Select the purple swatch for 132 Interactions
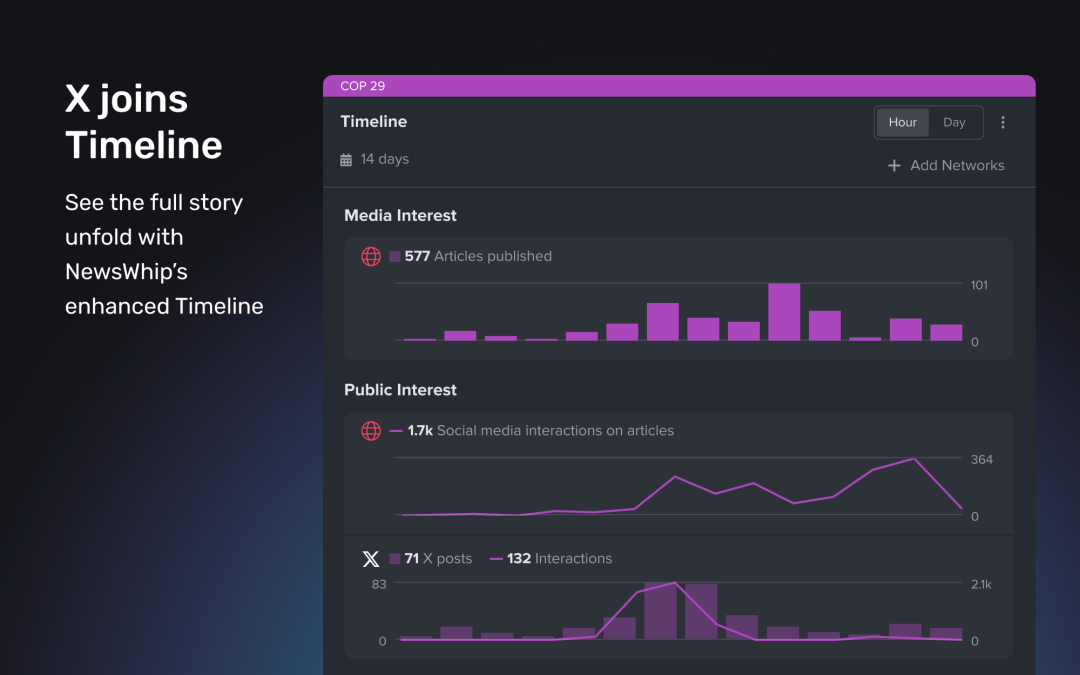Image resolution: width=1080 pixels, height=675 pixels. coord(497,558)
